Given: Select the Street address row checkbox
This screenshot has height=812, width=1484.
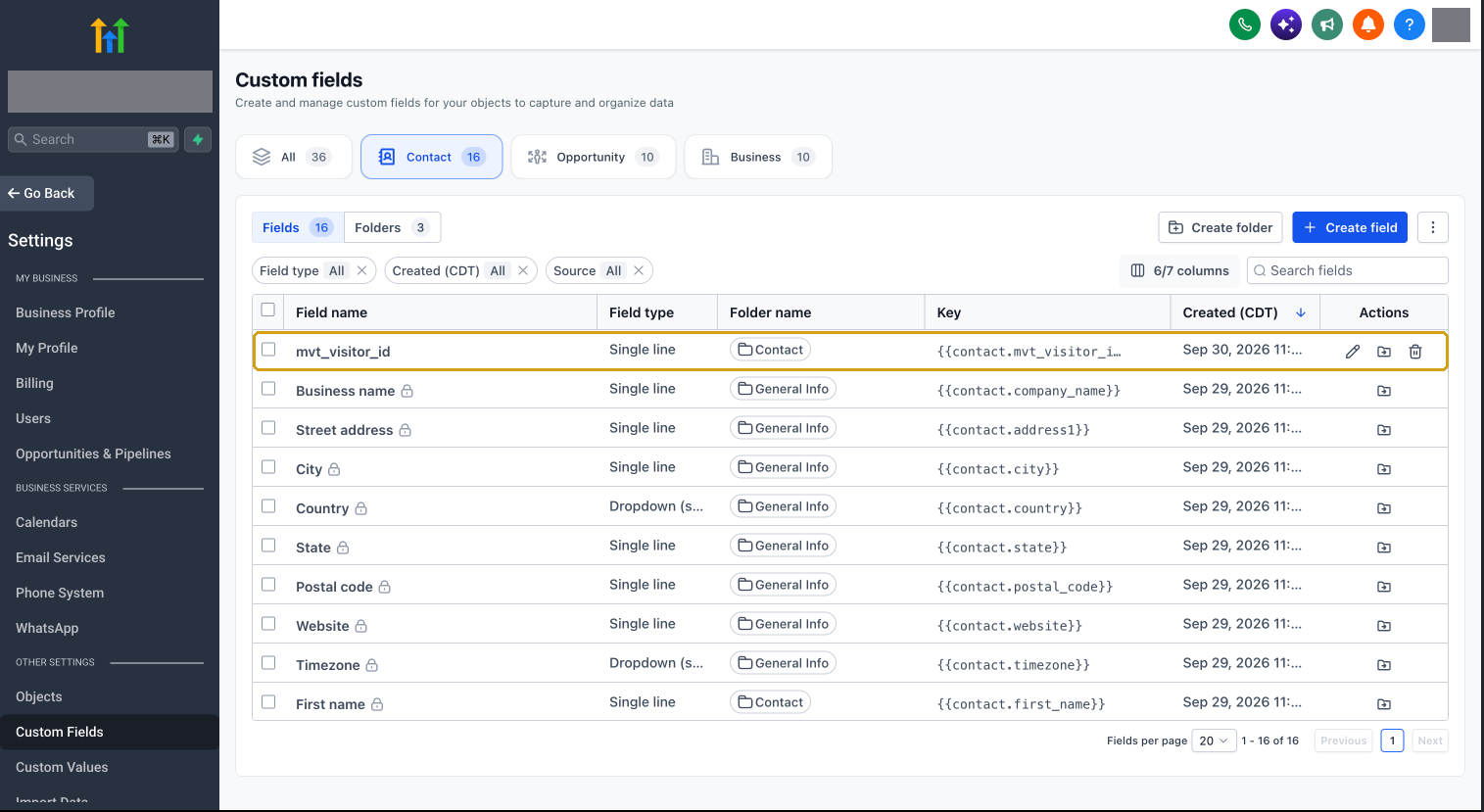Looking at the screenshot, I should [268, 428].
